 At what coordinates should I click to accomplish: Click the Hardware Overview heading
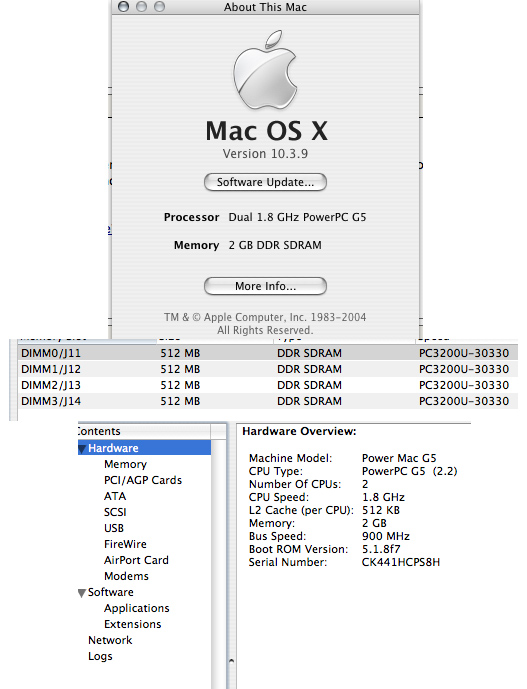pos(299,431)
